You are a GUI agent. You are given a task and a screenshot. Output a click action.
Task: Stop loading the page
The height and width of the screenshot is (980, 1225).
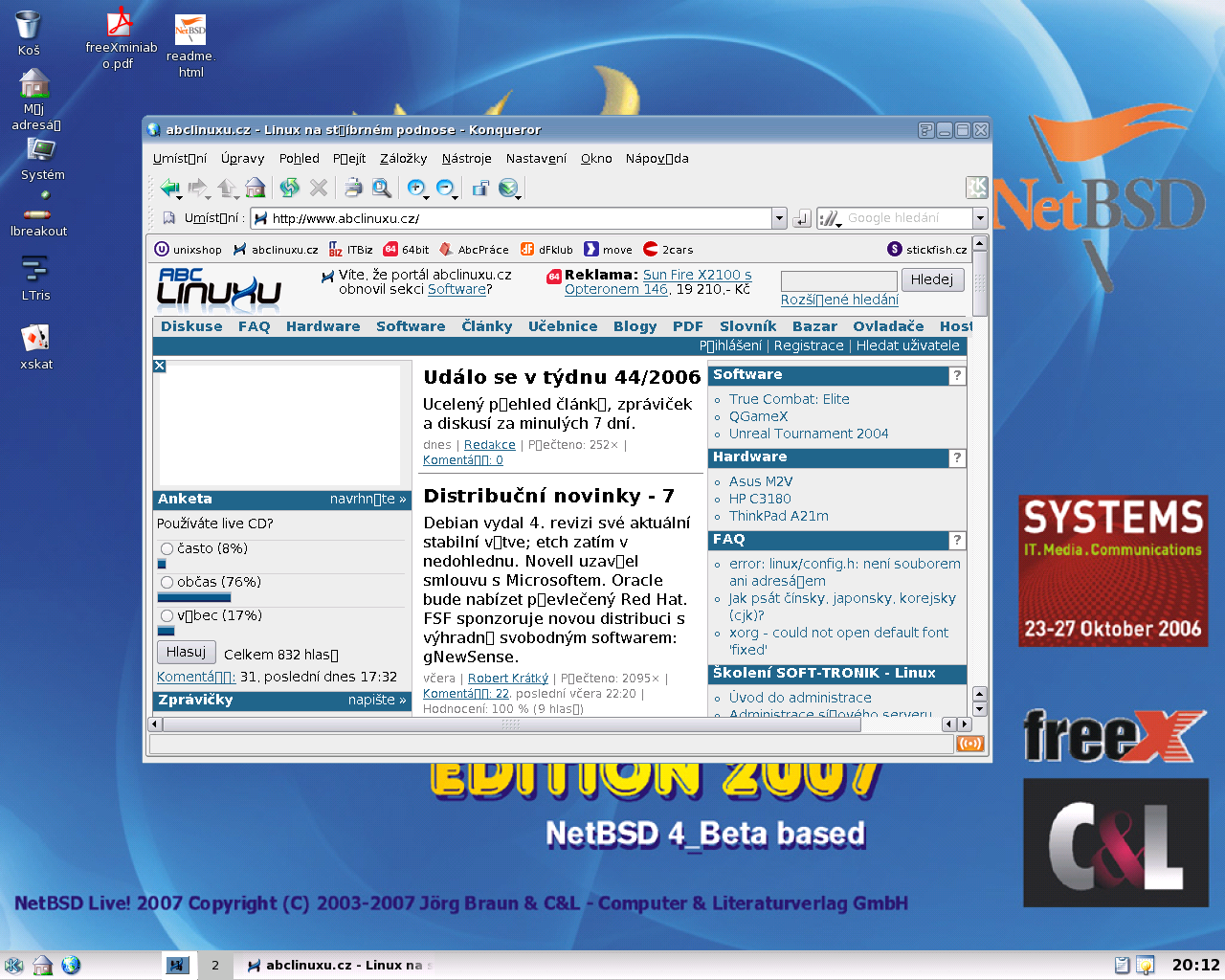click(319, 188)
